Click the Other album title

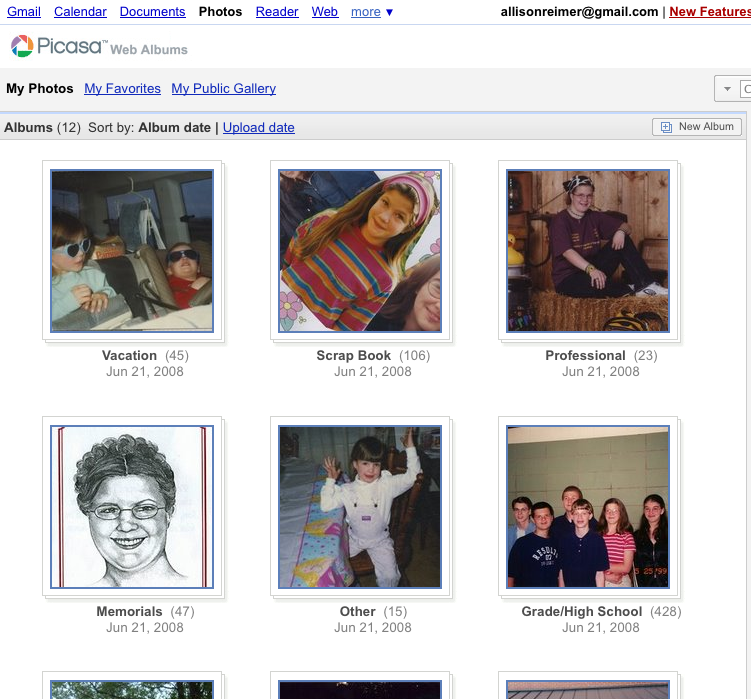coord(357,611)
